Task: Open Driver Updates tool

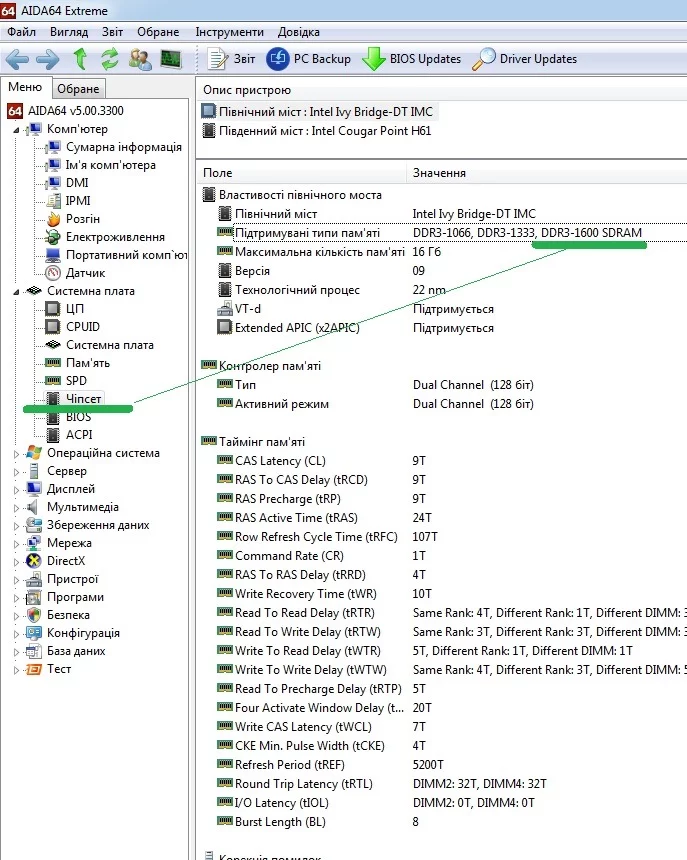Action: [525, 59]
